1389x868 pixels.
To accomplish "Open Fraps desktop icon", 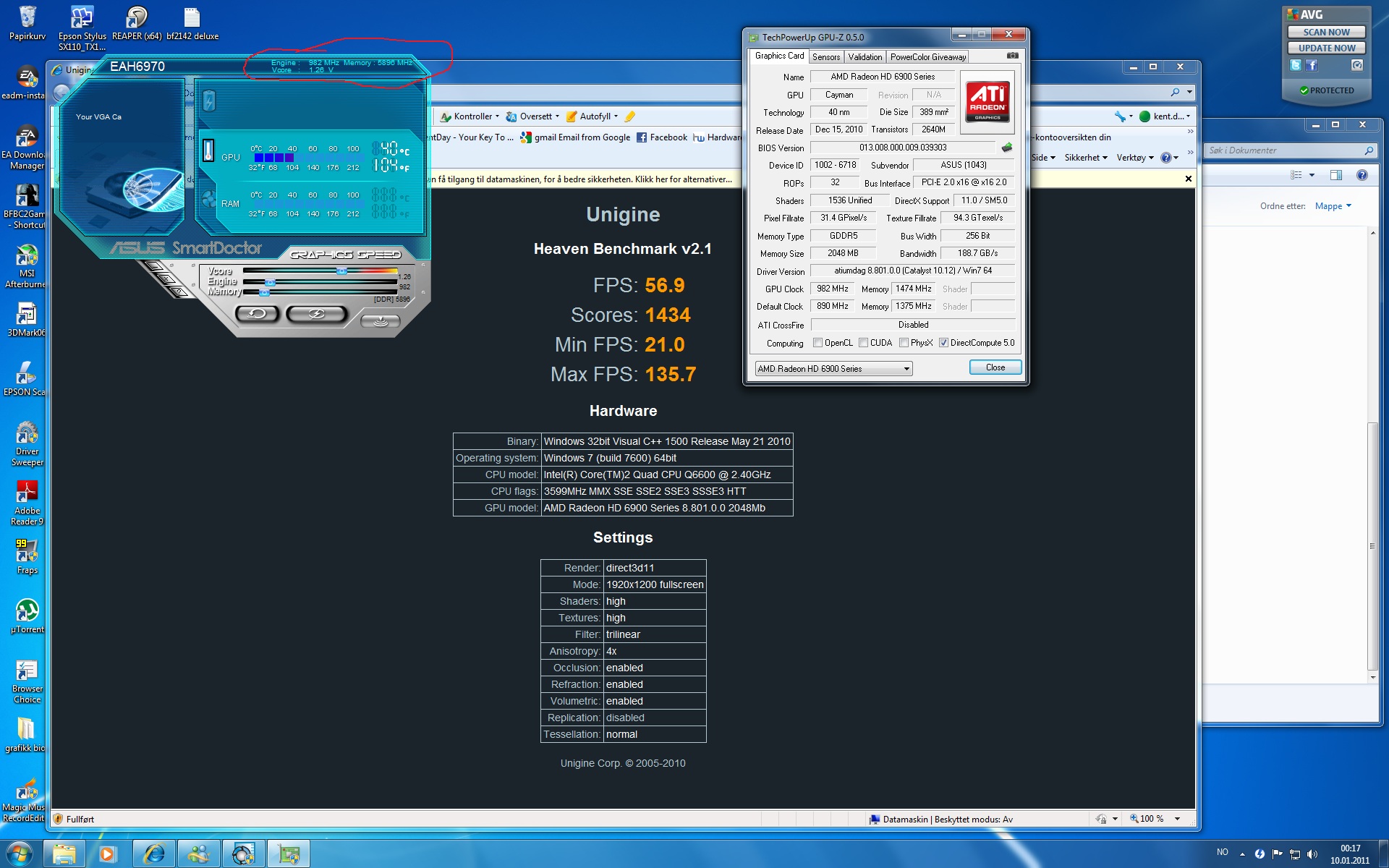I will [x=27, y=556].
